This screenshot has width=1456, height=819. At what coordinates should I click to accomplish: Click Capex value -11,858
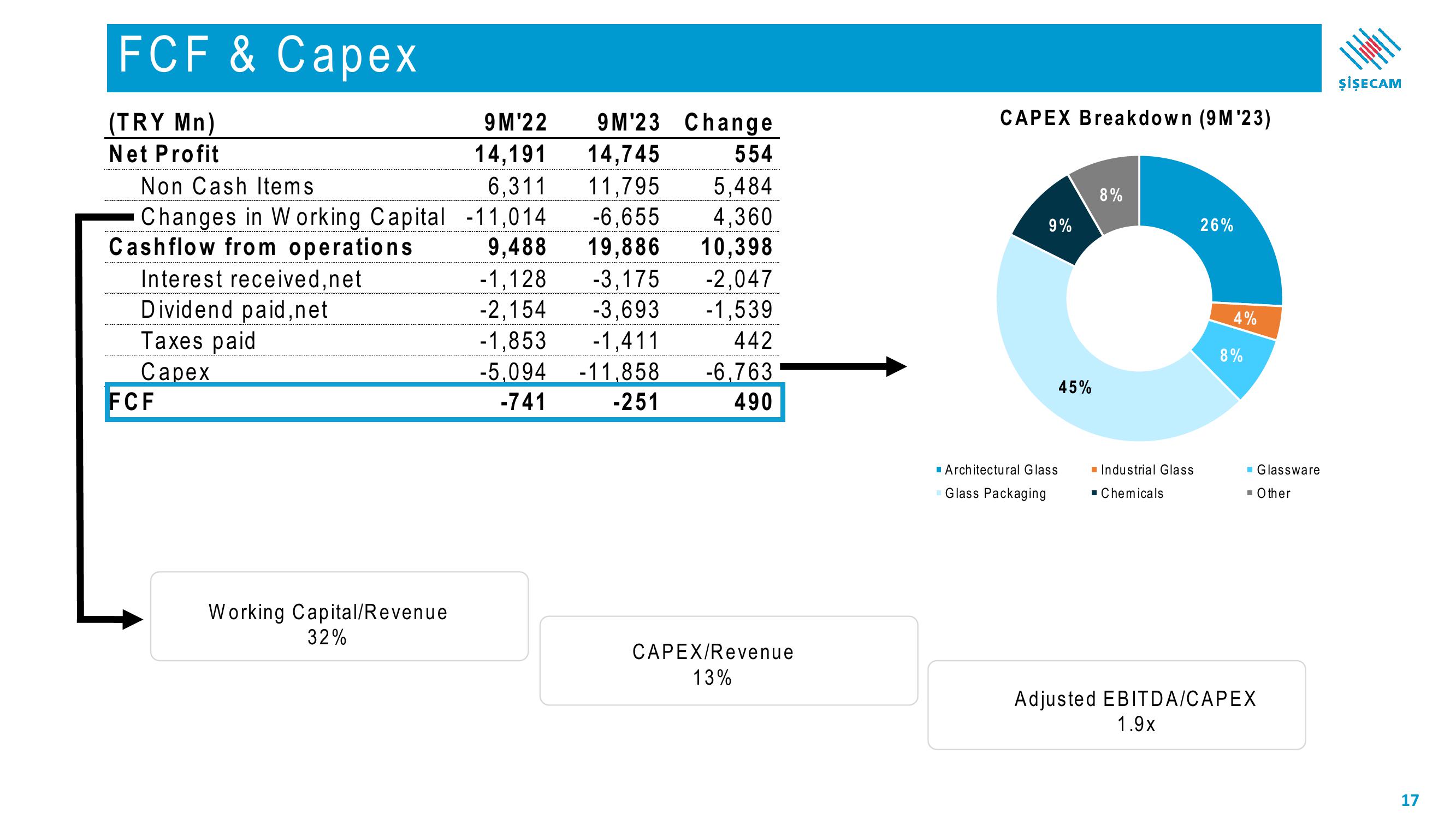[619, 372]
